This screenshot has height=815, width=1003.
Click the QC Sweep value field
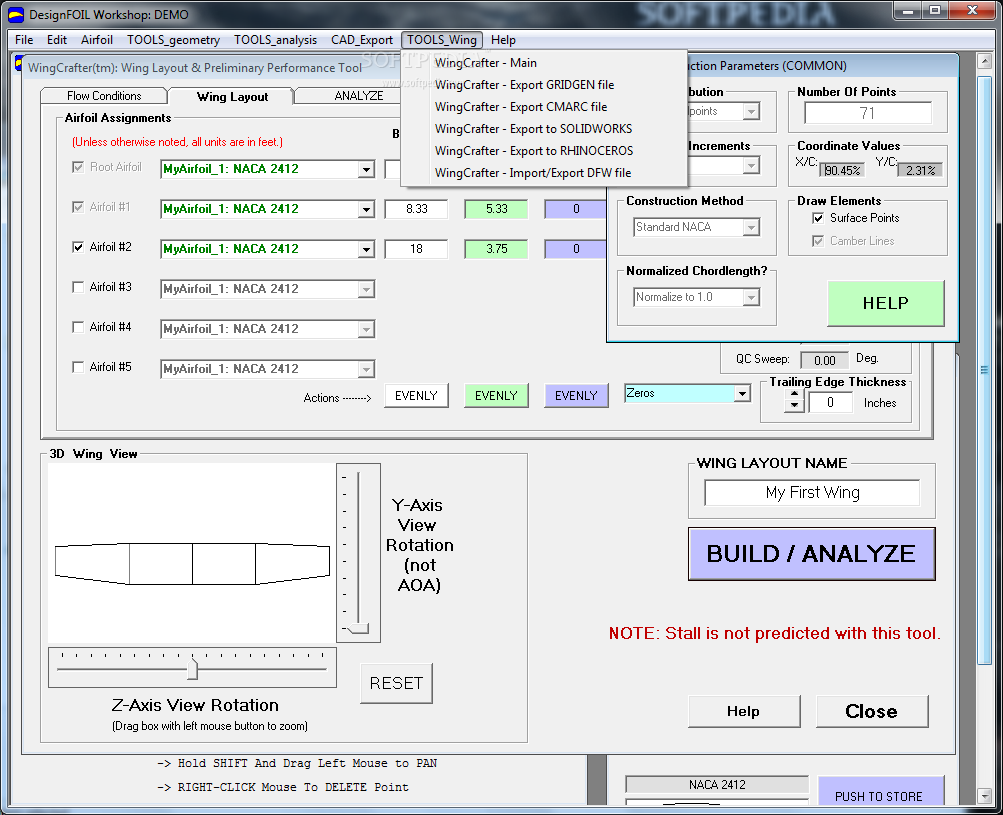(x=825, y=360)
